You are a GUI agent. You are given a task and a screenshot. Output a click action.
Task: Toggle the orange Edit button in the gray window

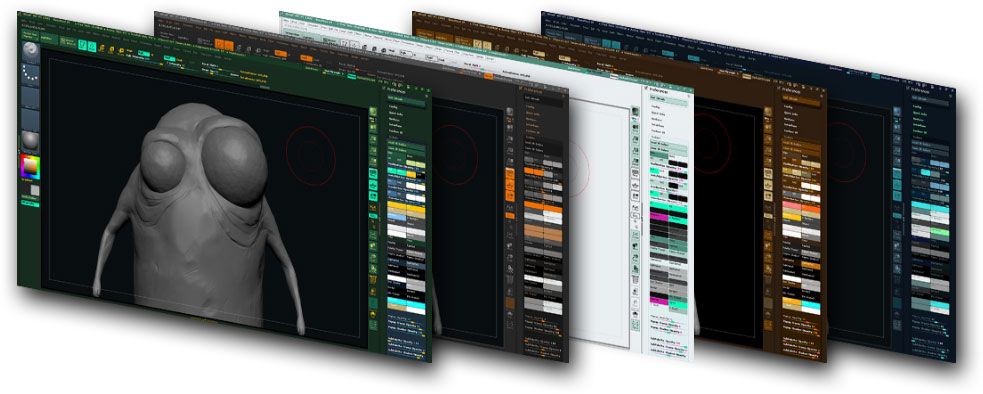pos(219,43)
